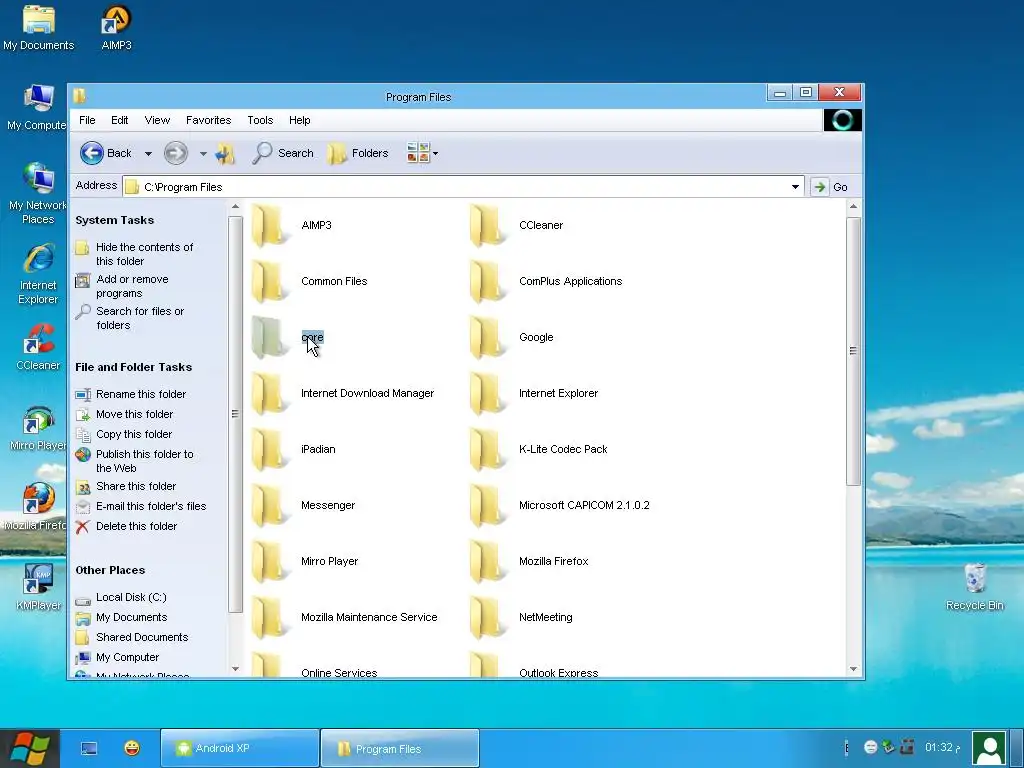Click file list scrollbar up arrow

pos(853,206)
